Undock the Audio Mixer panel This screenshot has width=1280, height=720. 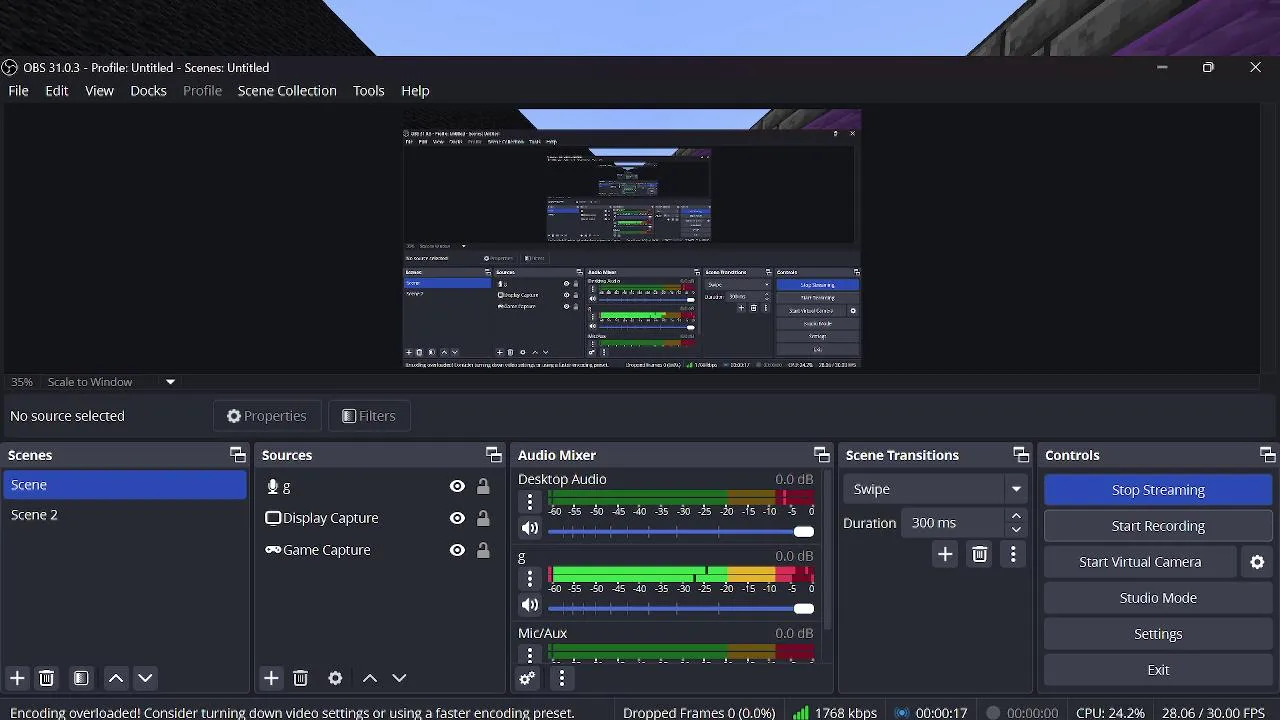(x=821, y=455)
